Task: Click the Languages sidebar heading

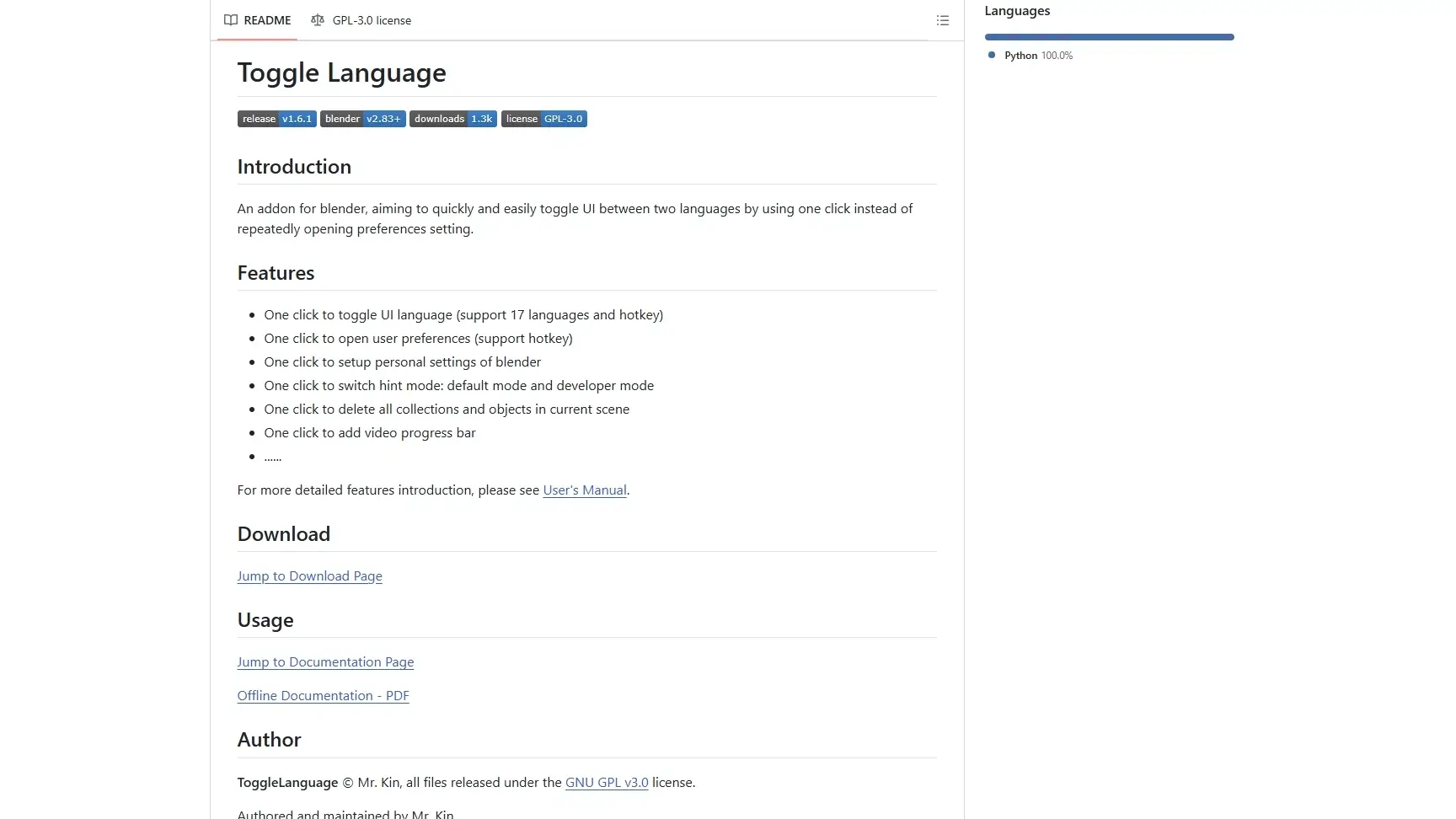Action: pyautogui.click(x=1017, y=11)
